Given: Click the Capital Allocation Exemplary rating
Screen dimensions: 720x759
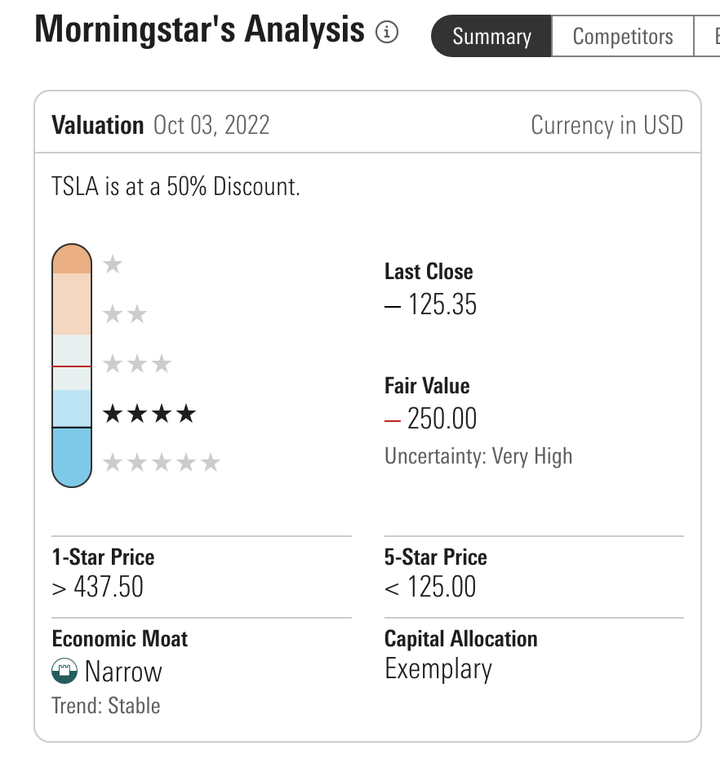Looking at the screenshot, I should click(x=438, y=669).
